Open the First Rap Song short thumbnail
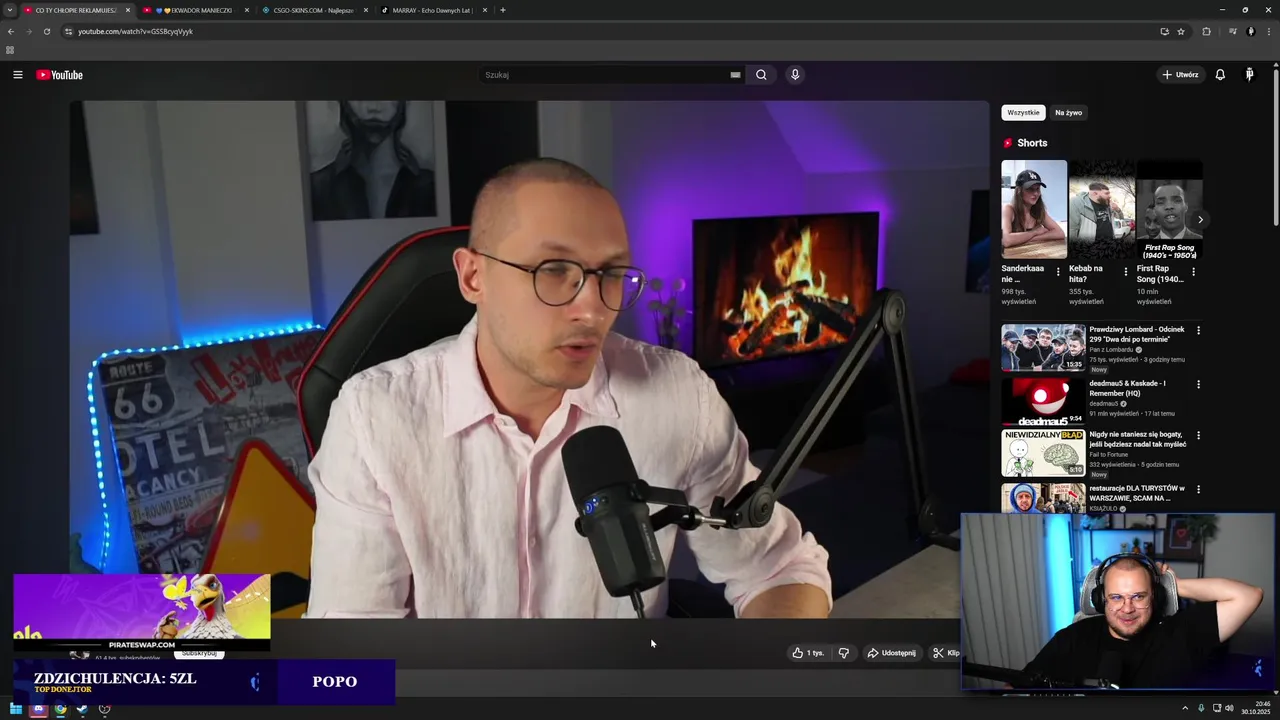This screenshot has height=720, width=1280. point(1169,210)
